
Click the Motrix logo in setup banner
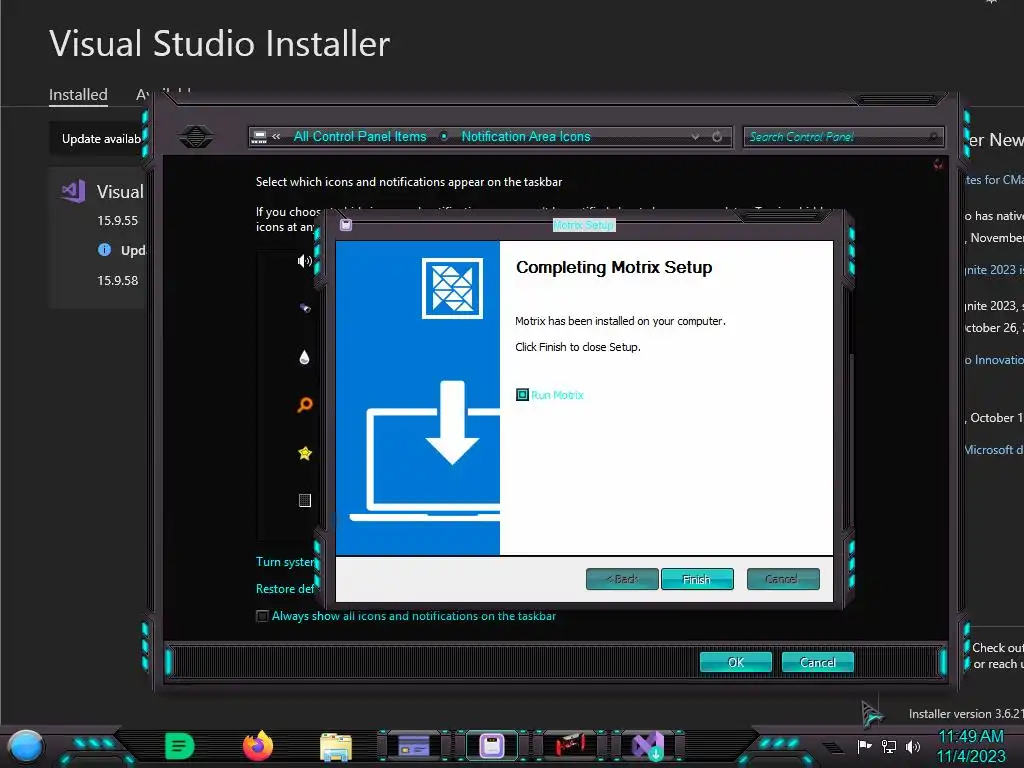click(452, 288)
